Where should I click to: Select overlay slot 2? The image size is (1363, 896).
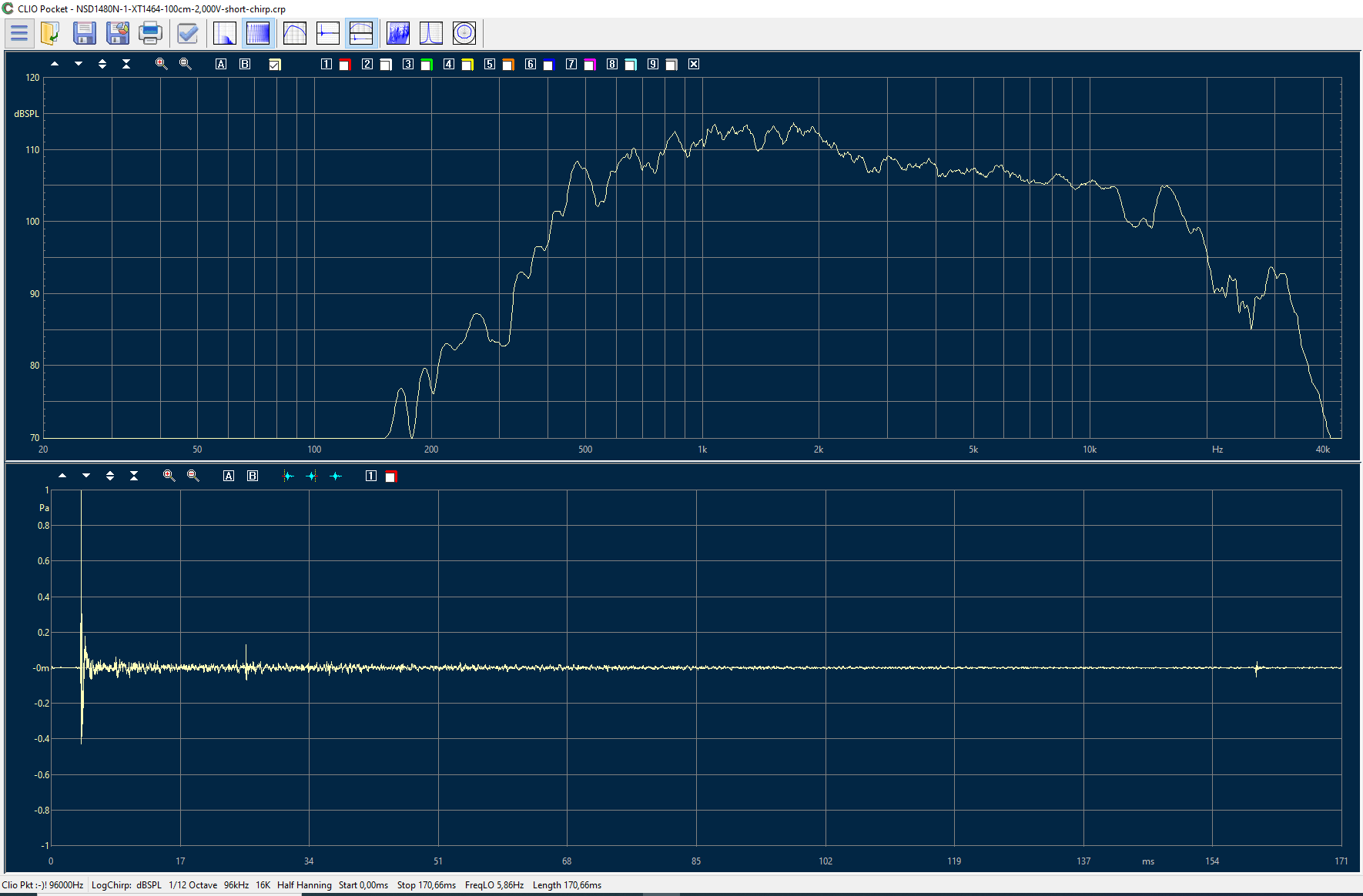(x=367, y=64)
